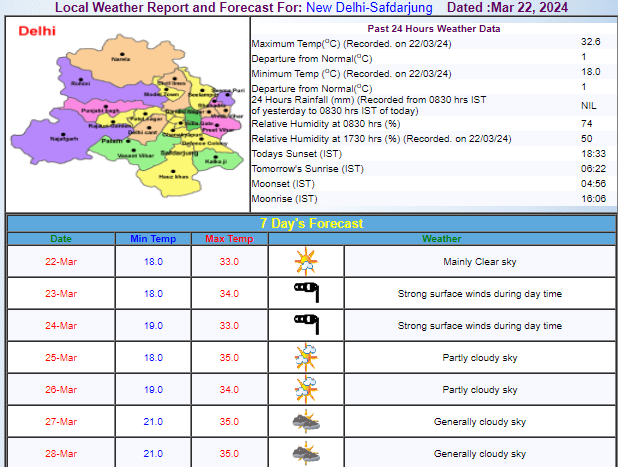
Task: Click the cloudy sky icon for 27-Mar
Action: point(305,421)
